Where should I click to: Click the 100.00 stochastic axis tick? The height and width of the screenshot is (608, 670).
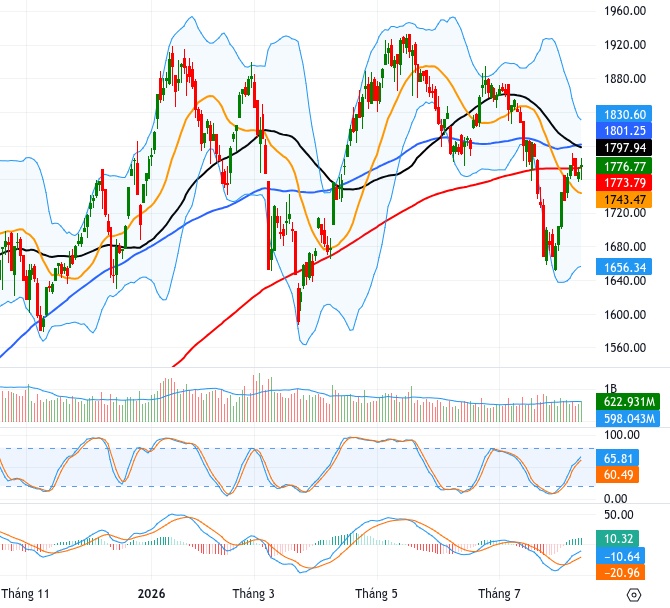[622, 435]
